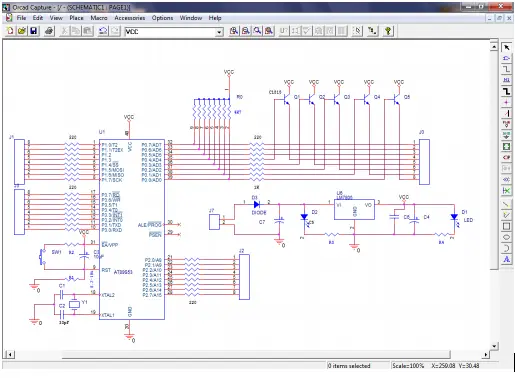The image size is (515, 378).
Task: Click the Help lightbulb icon
Action: [388, 31]
